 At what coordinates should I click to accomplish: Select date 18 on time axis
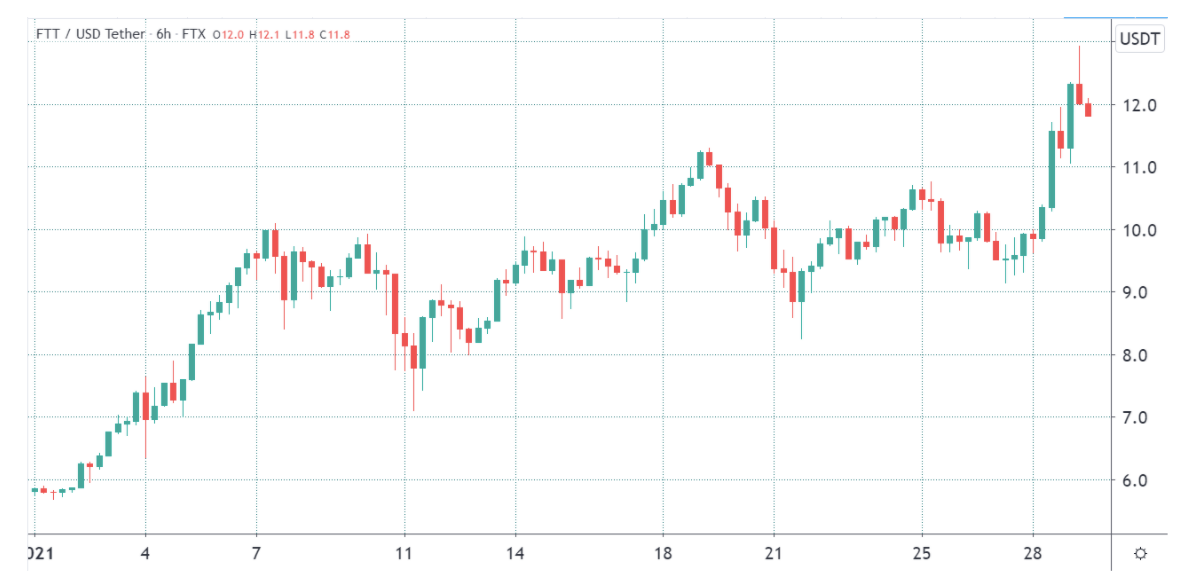[663, 554]
